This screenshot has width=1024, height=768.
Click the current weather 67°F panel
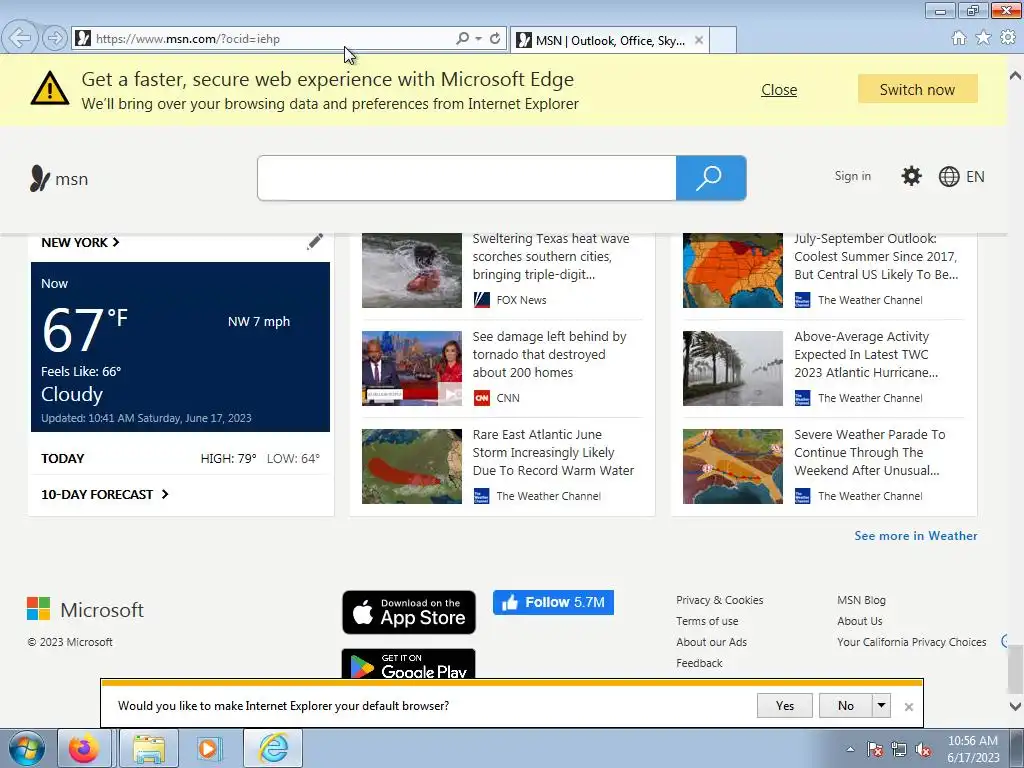pos(180,347)
